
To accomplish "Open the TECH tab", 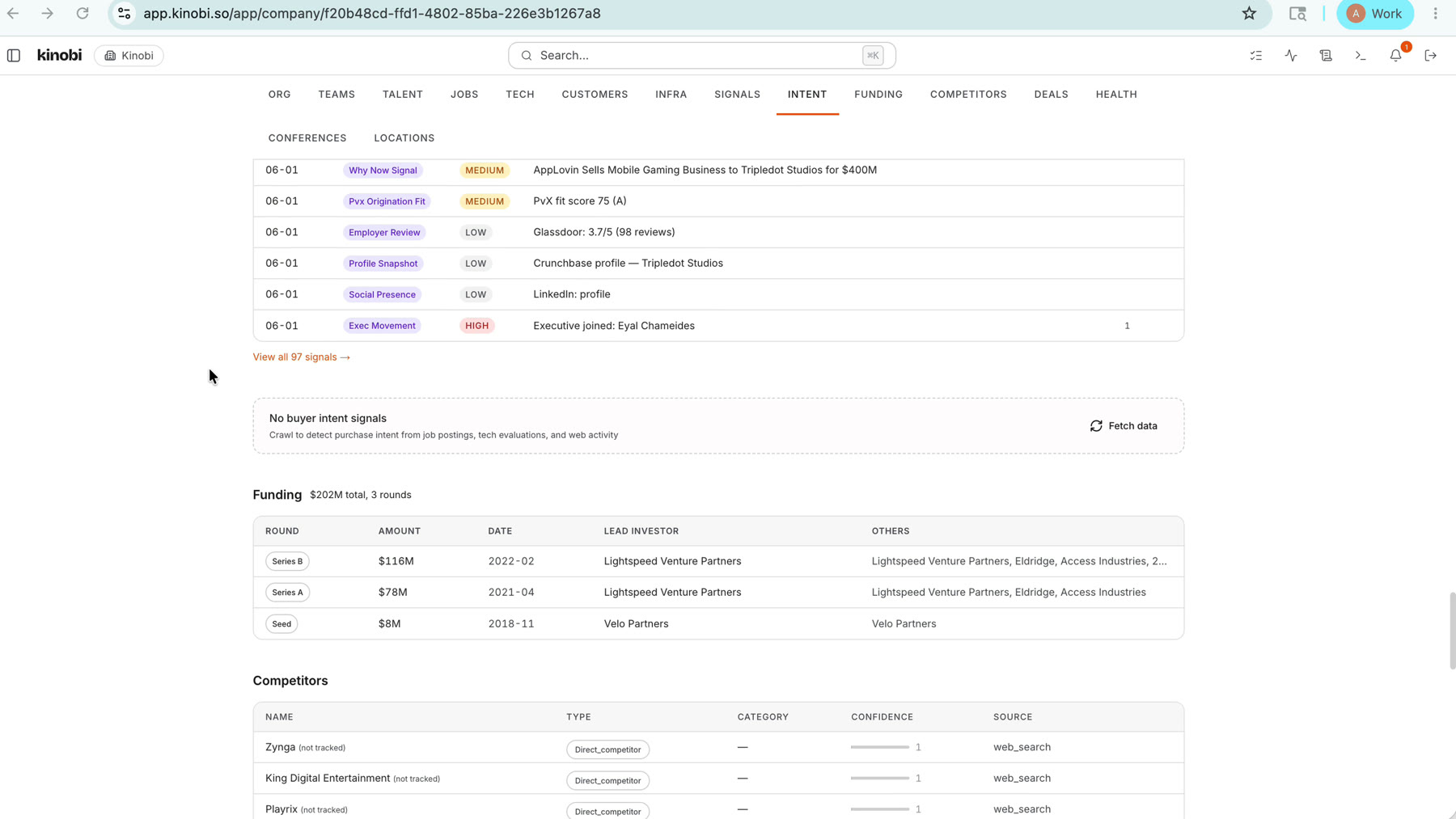I will pyautogui.click(x=520, y=95).
